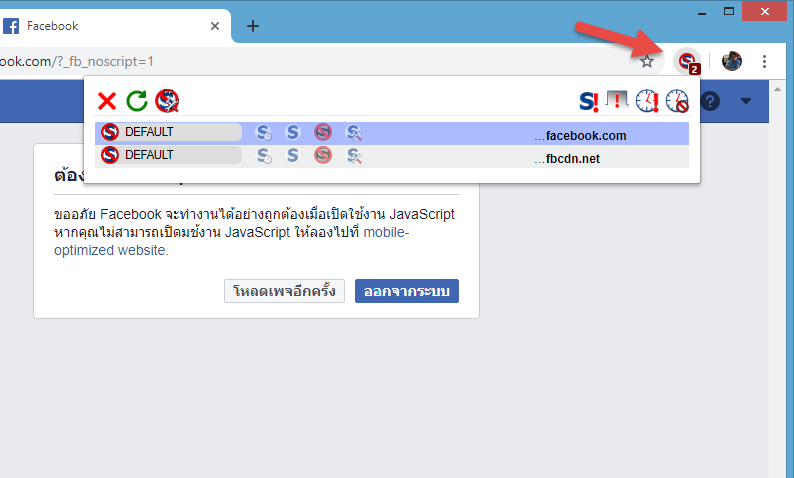
Task: Click the green reload icon in NoScript popup
Action: (137, 101)
